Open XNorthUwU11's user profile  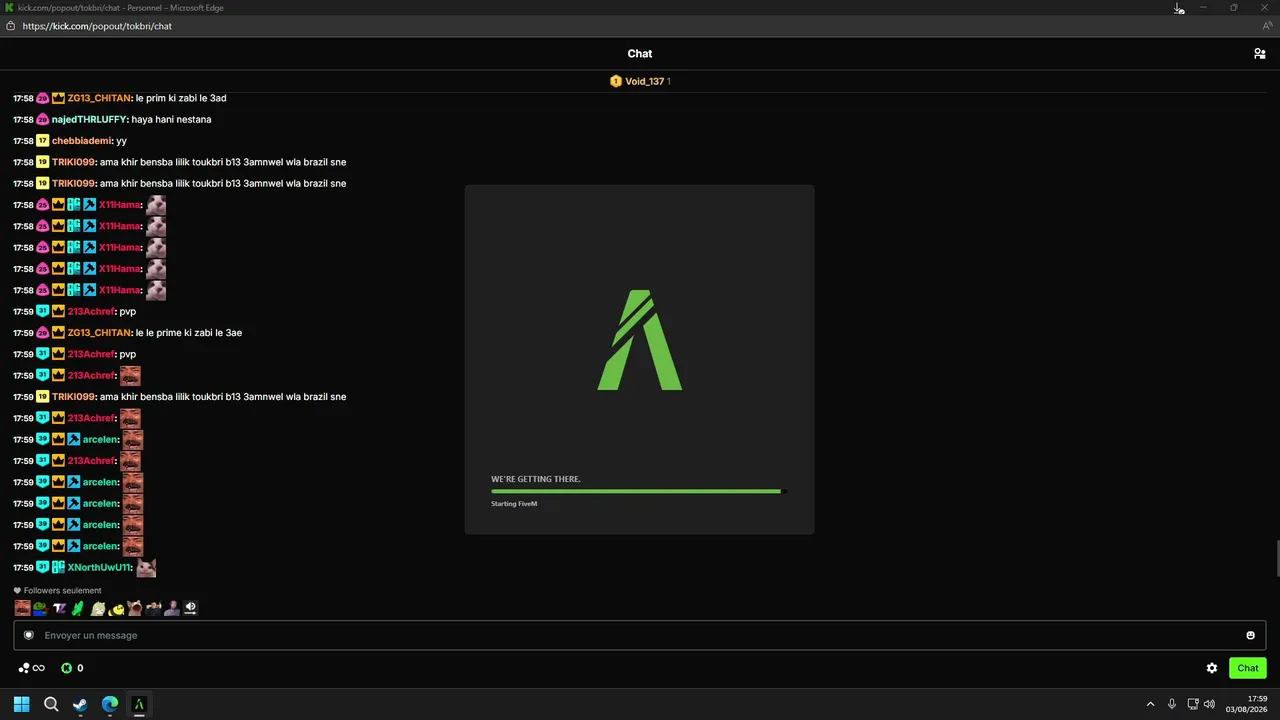click(x=100, y=568)
